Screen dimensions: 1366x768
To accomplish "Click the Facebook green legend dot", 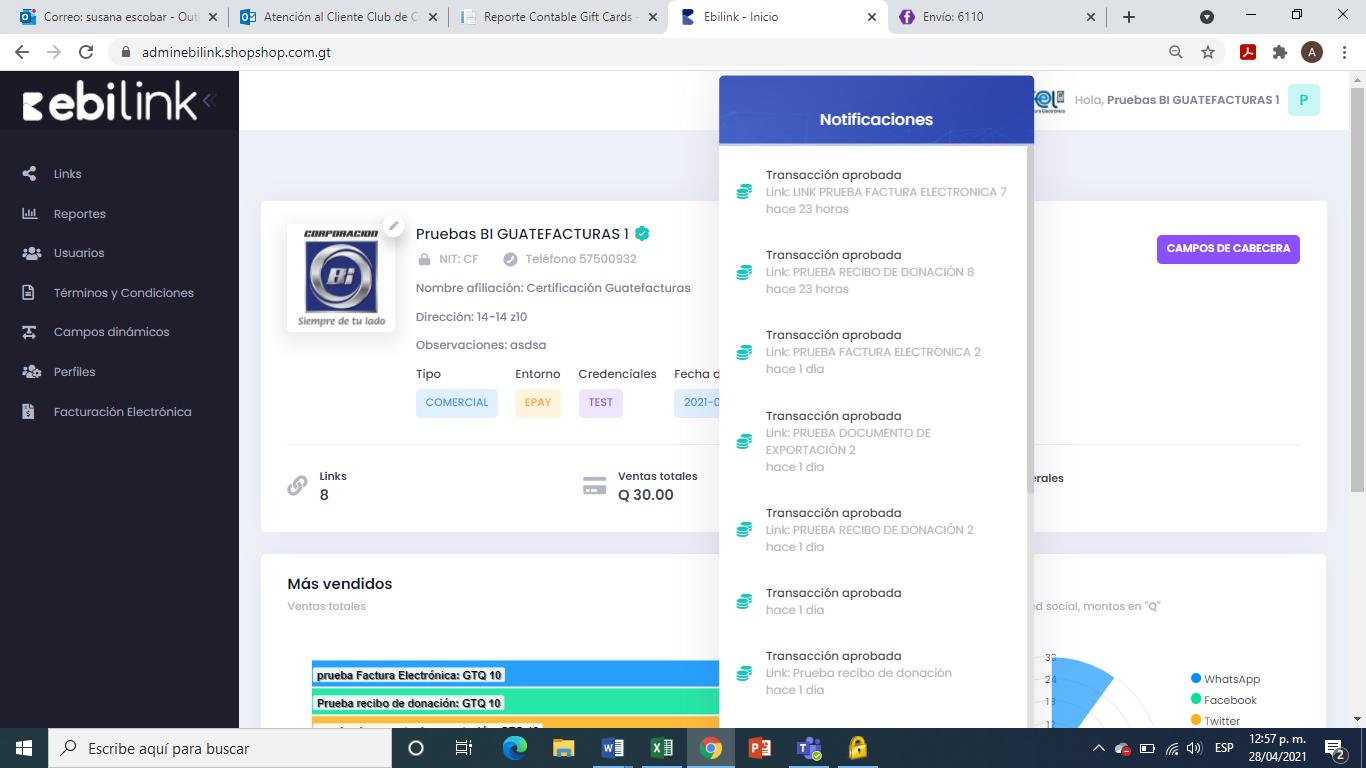I will click(x=1196, y=700).
